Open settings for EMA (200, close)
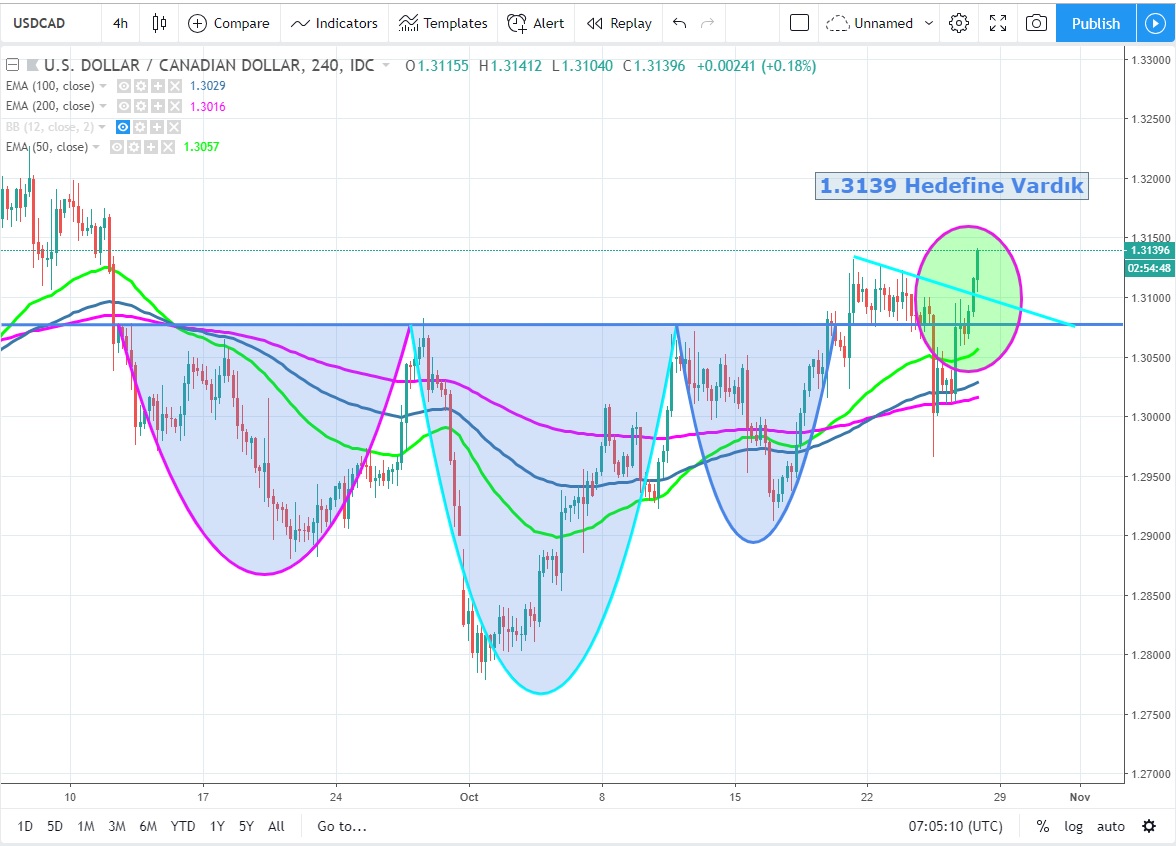 (141, 106)
